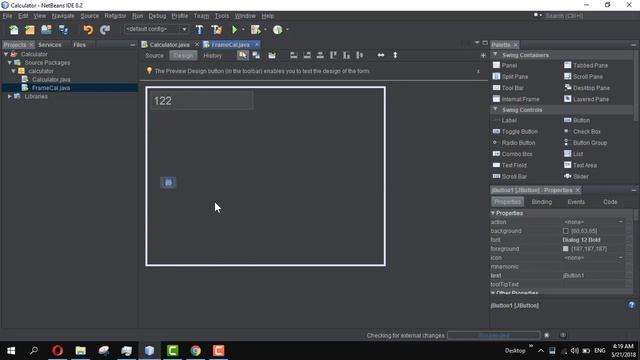Click the center horizontally align icon

pos(320,55)
